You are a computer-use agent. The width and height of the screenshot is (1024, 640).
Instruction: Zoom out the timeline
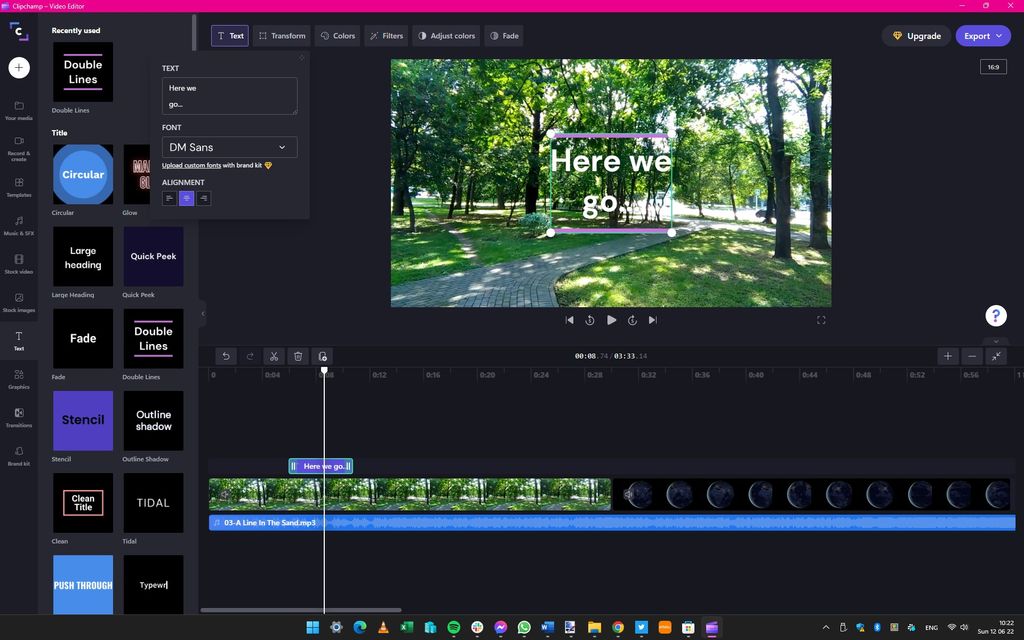[972, 356]
